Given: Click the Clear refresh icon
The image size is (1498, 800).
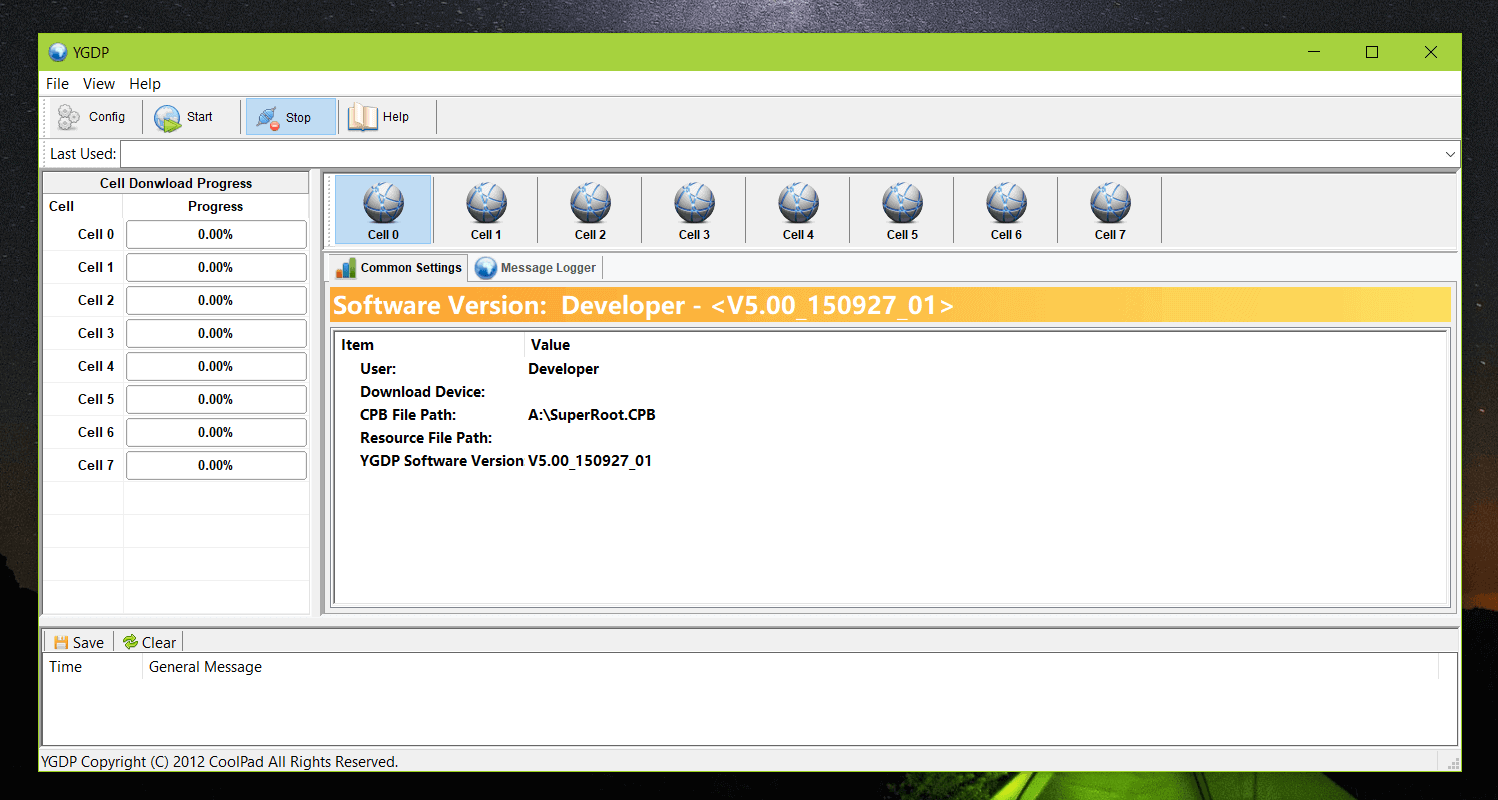Looking at the screenshot, I should pos(130,642).
